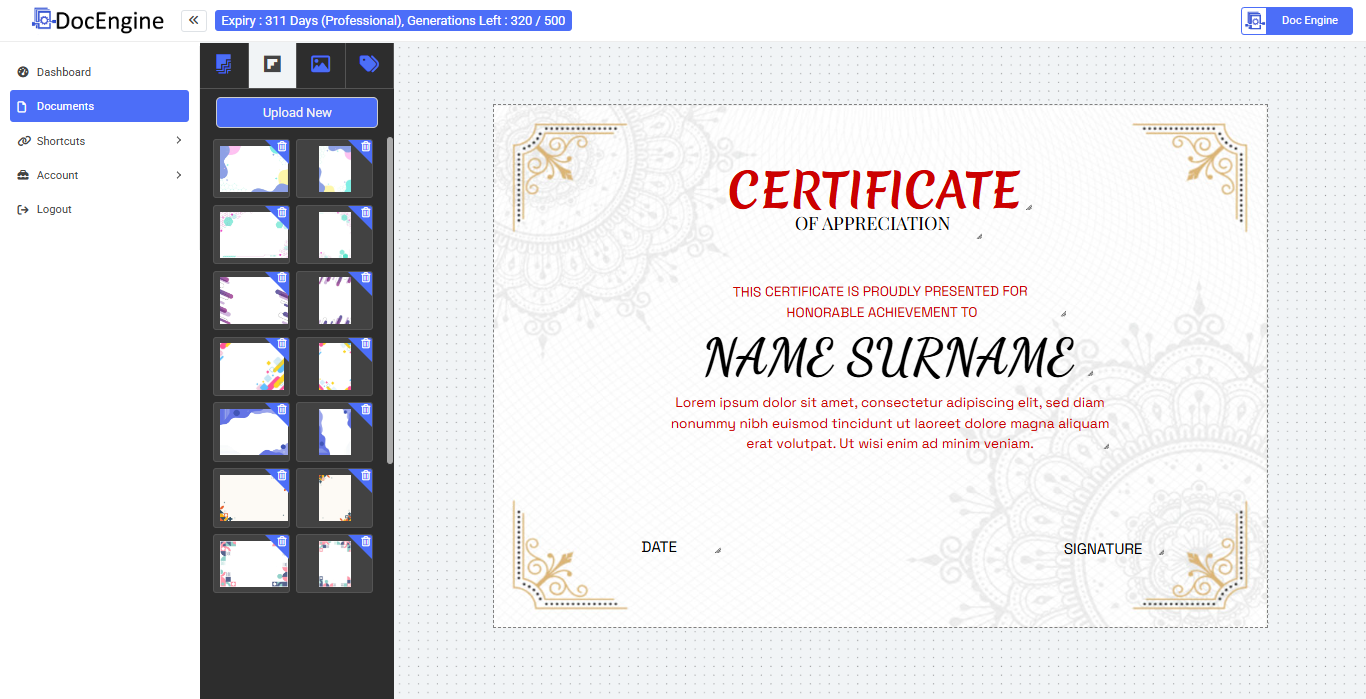
Task: Open the layers tab icon in panel
Action: (224, 65)
